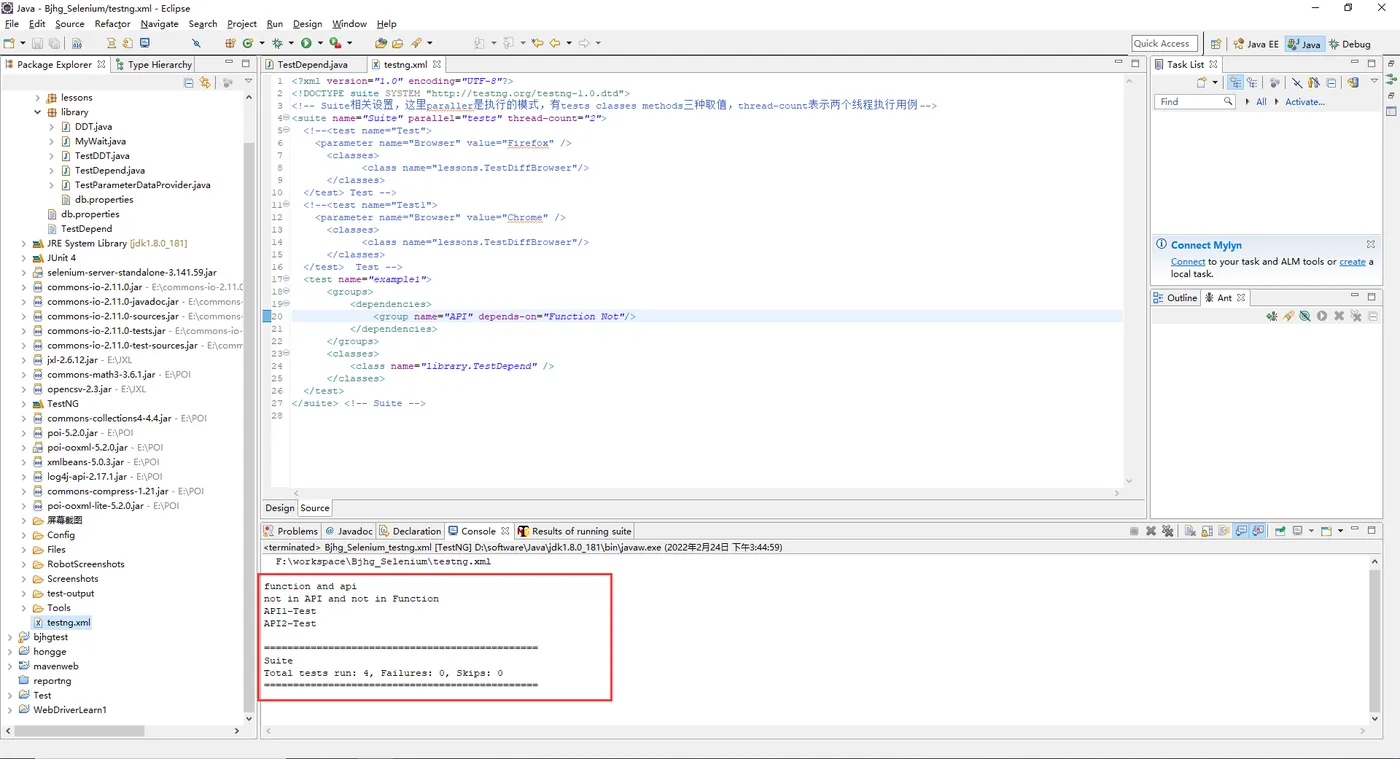Click the Open Perspective icon
This screenshot has height=759, width=1400.
1216,44
